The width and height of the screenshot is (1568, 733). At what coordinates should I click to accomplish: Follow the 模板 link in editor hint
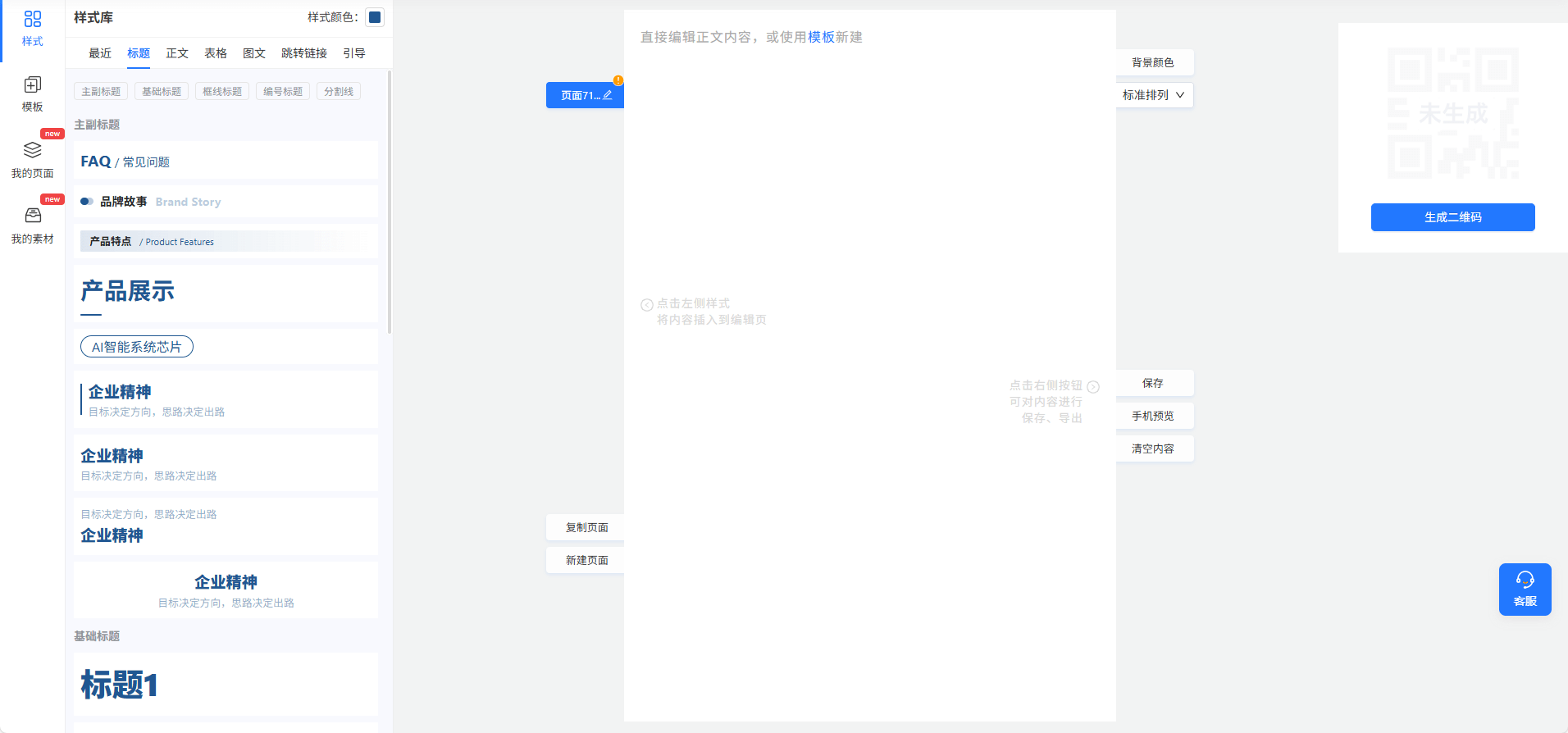pyautogui.click(x=821, y=37)
